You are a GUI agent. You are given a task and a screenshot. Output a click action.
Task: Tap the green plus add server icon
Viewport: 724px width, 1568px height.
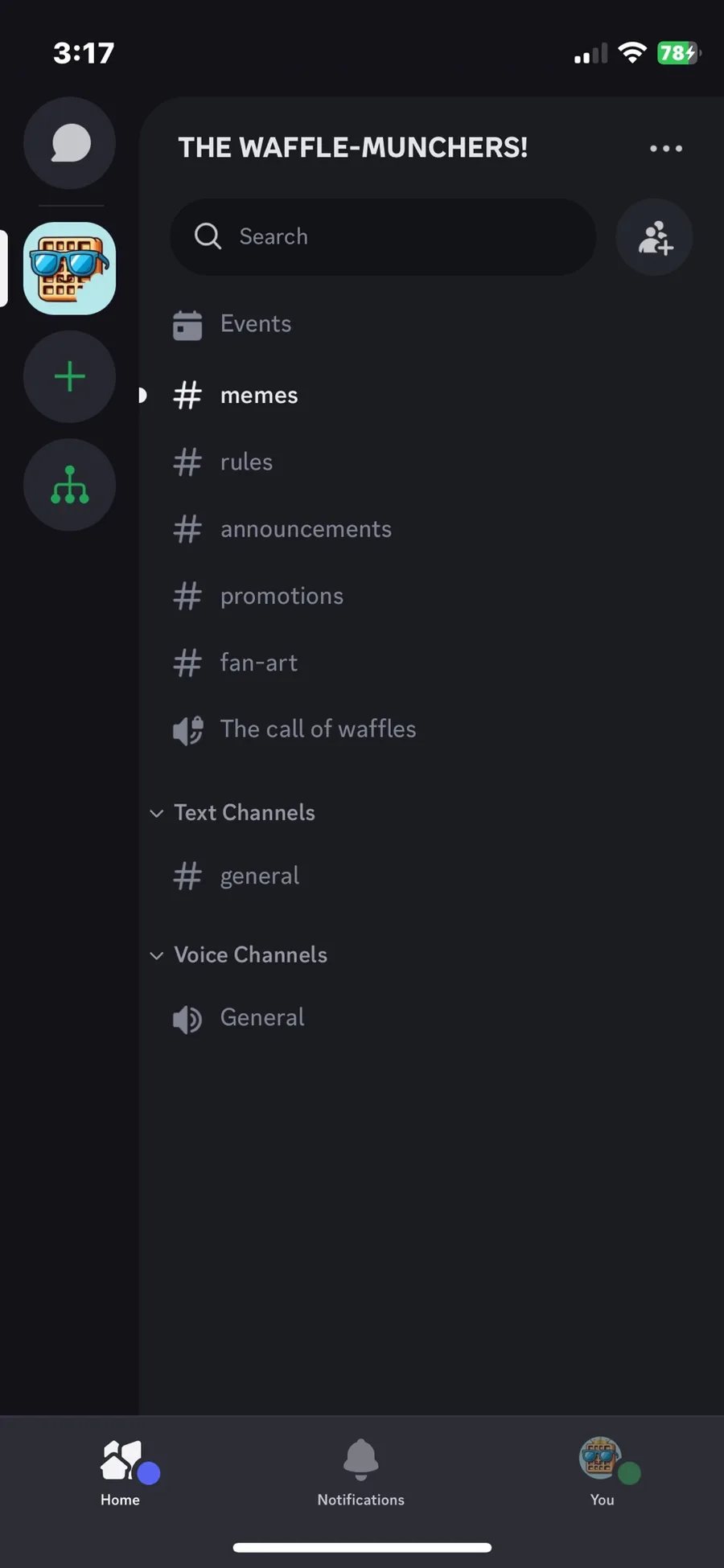(70, 376)
